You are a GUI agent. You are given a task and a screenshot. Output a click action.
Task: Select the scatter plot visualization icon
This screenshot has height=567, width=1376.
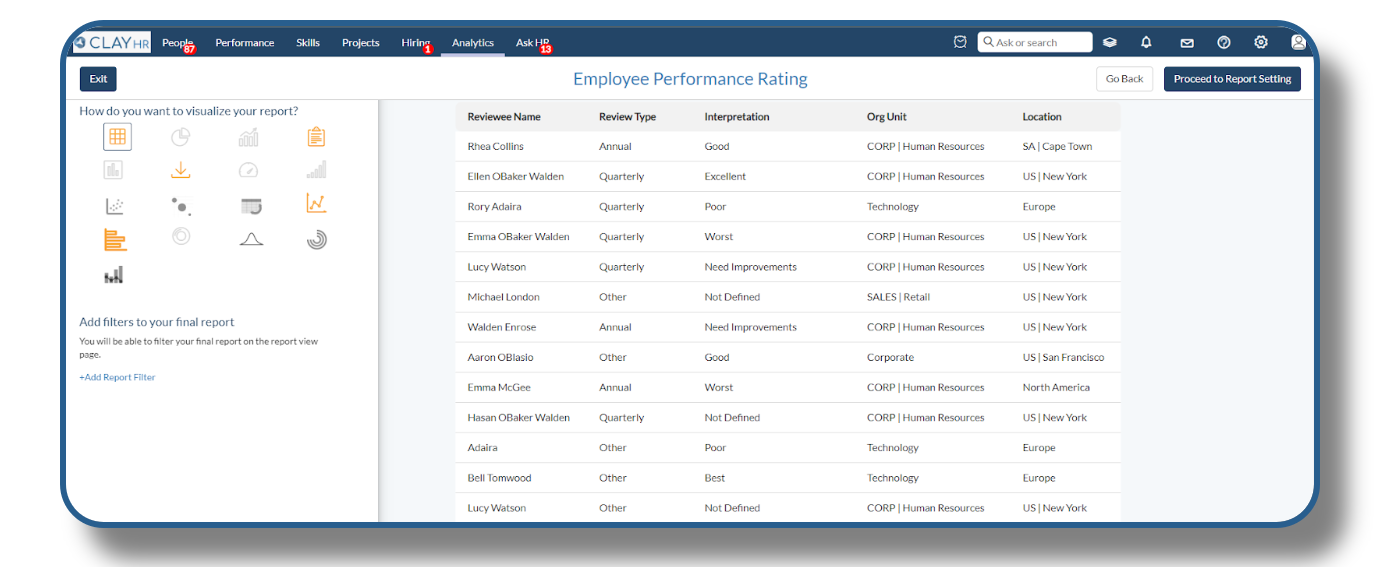[115, 205]
